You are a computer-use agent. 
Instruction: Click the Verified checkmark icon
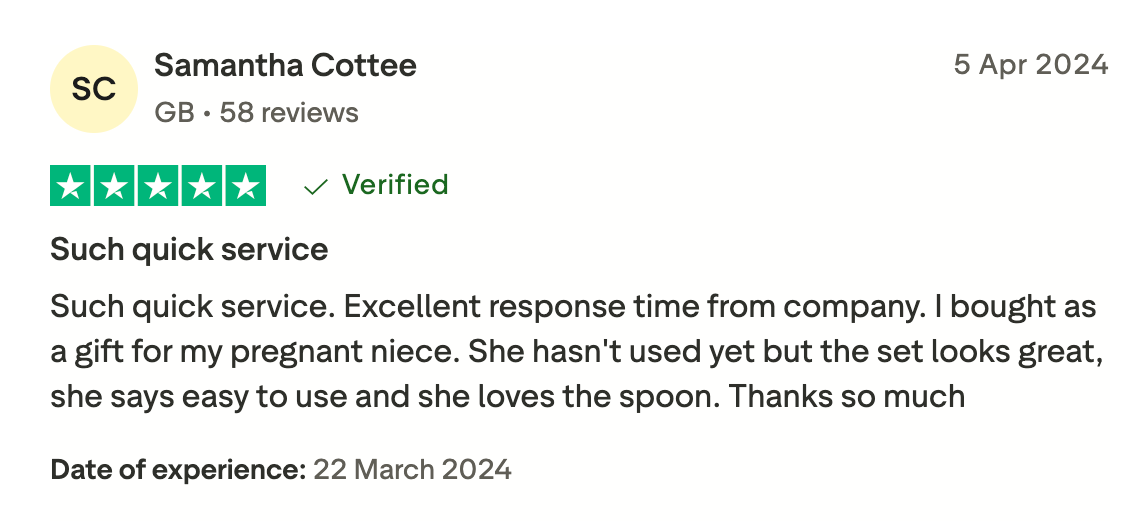pyautogui.click(x=316, y=187)
